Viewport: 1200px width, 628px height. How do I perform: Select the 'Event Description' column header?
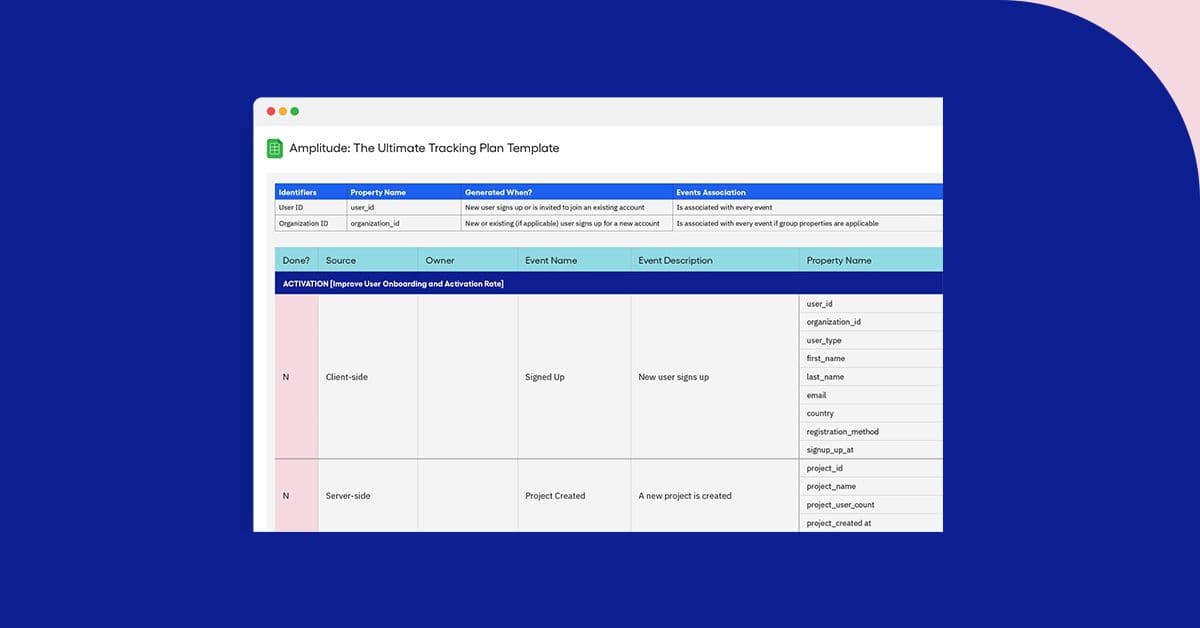[x=714, y=260]
